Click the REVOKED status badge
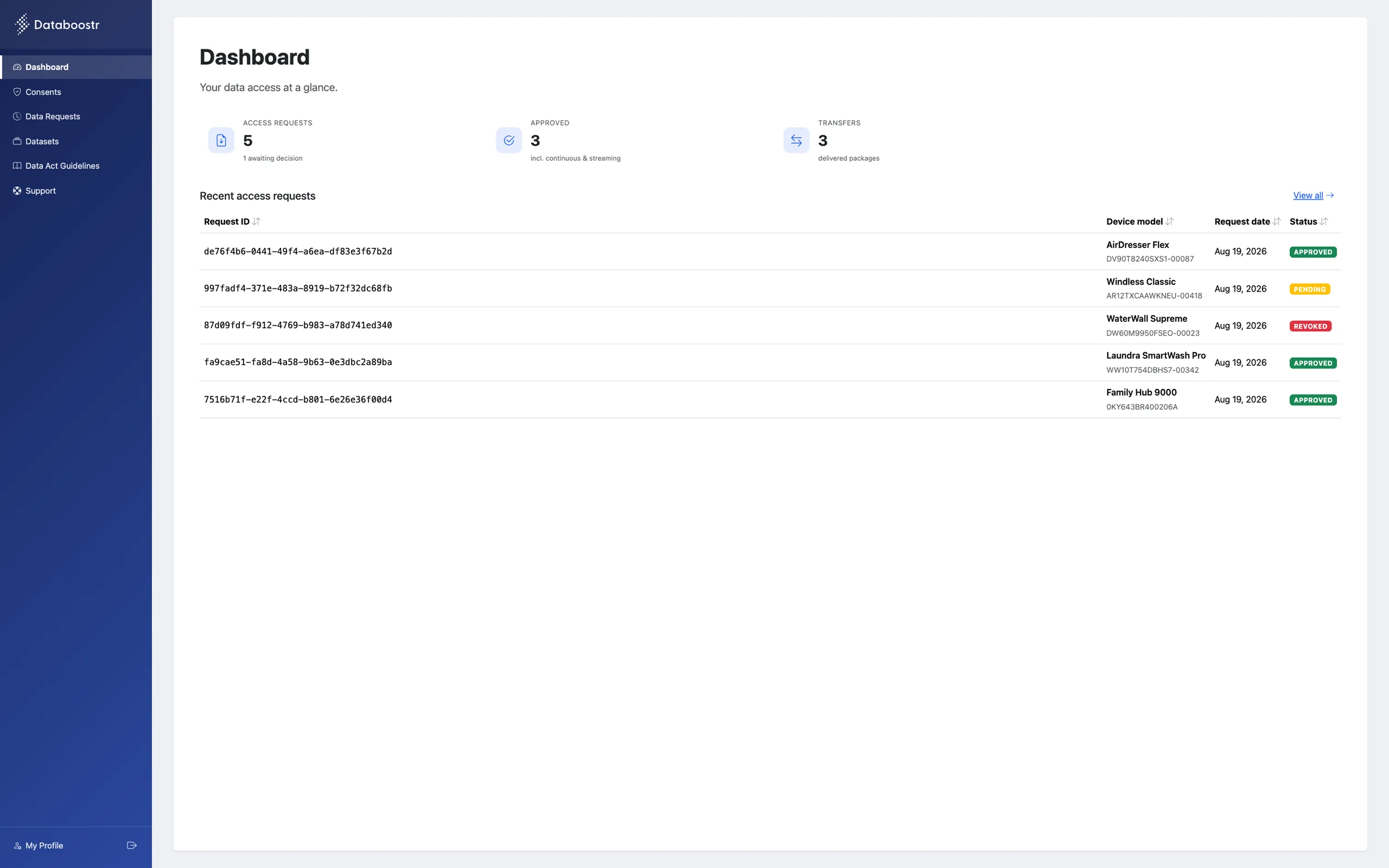This screenshot has height=868, width=1389. [1310, 326]
